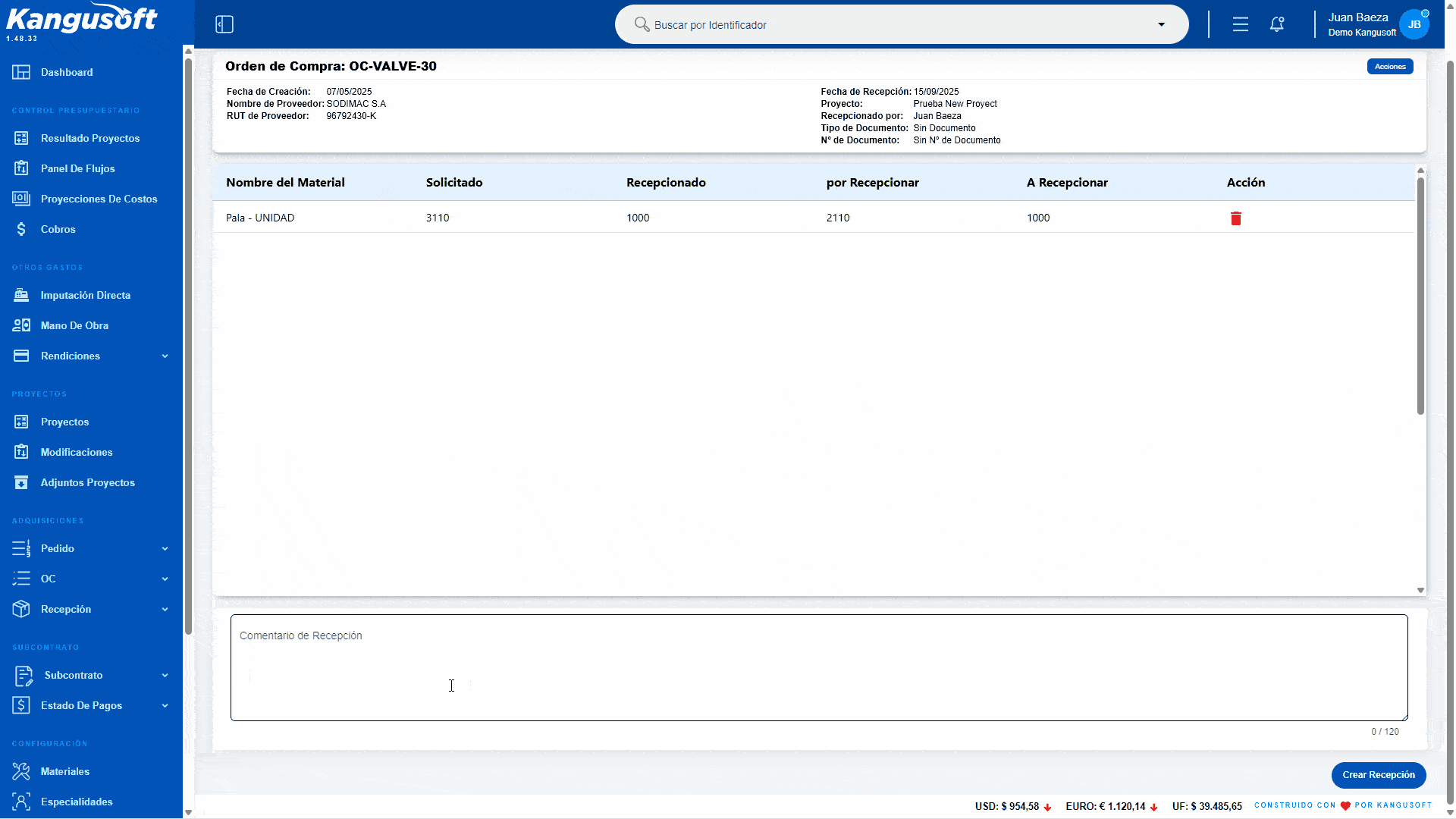1456x819 pixels.
Task: Click the Resultado Proyectos icon
Action: (x=21, y=138)
